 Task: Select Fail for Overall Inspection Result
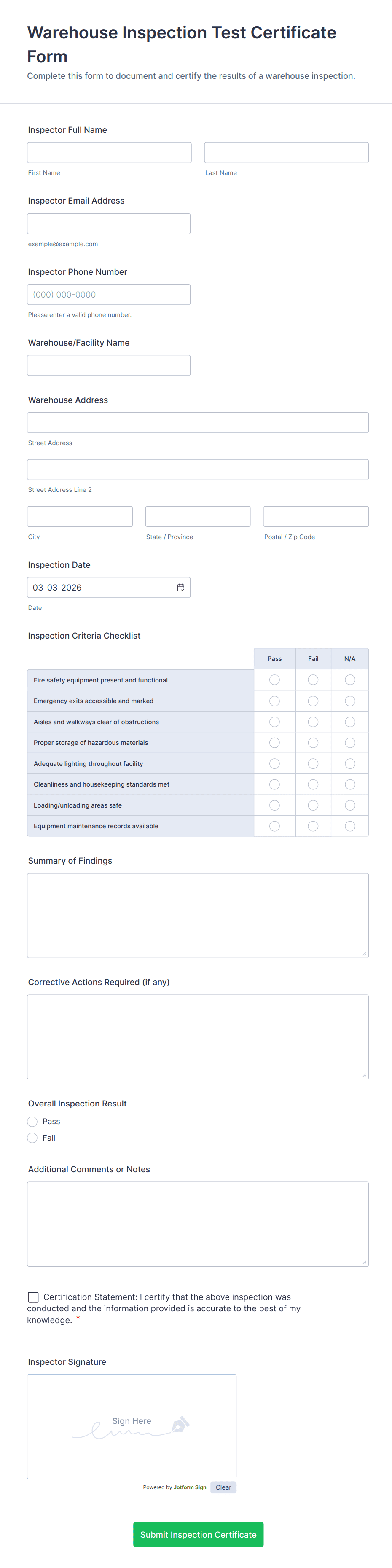[33, 1138]
